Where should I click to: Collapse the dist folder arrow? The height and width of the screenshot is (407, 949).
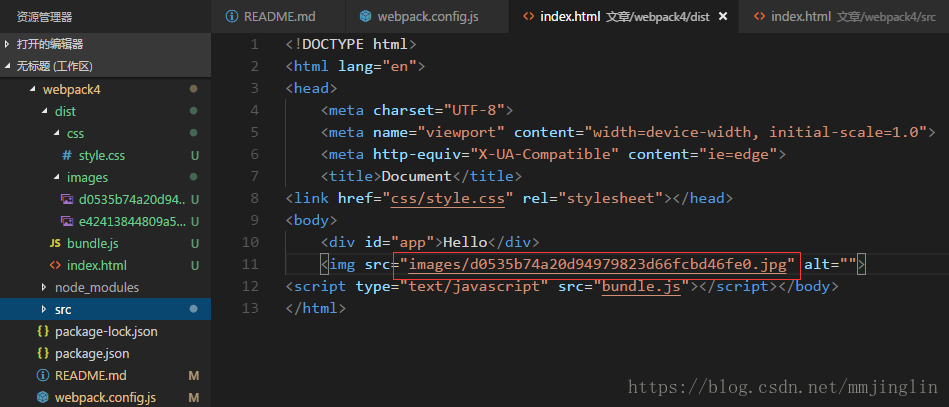45,111
